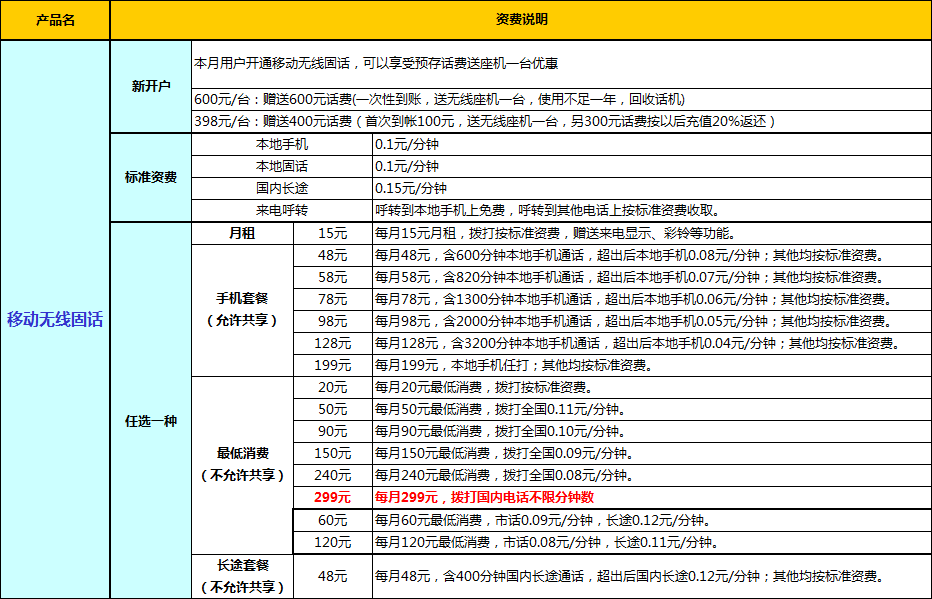Select the 本地手机任打 description cell
This screenshot has height=599, width=932.
click(x=652, y=365)
